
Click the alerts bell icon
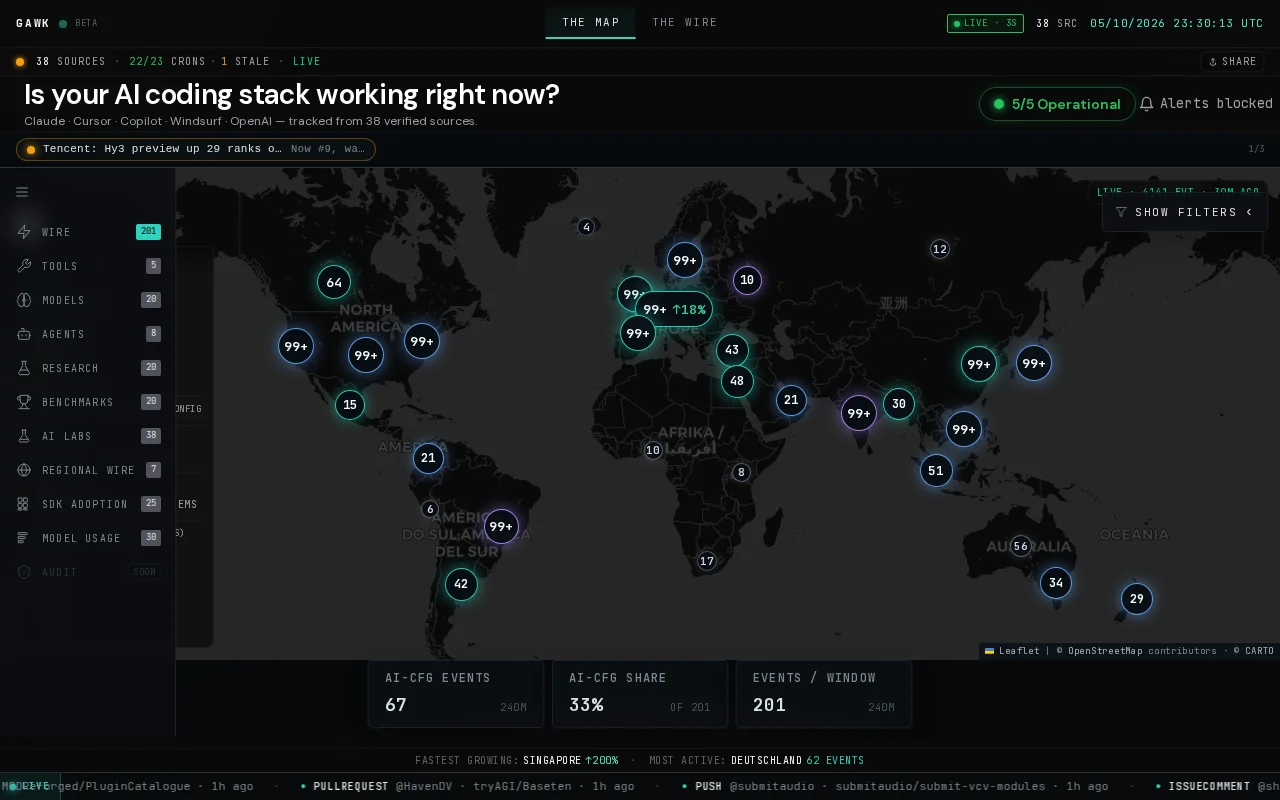coord(1147,104)
